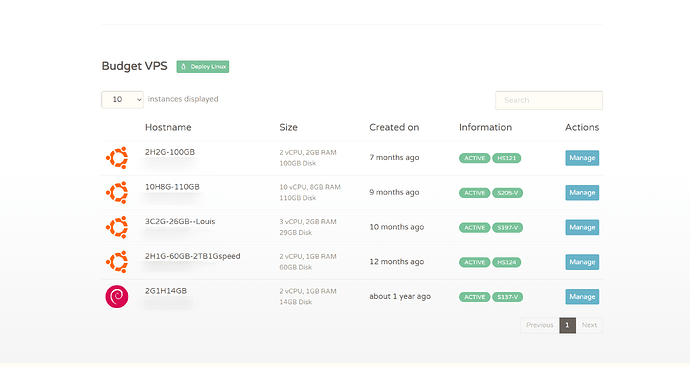Click the Ubuntu icon for 2H1G-60GB-2TB1Gspeed
Screen dimensions: 690x367
[117, 262]
